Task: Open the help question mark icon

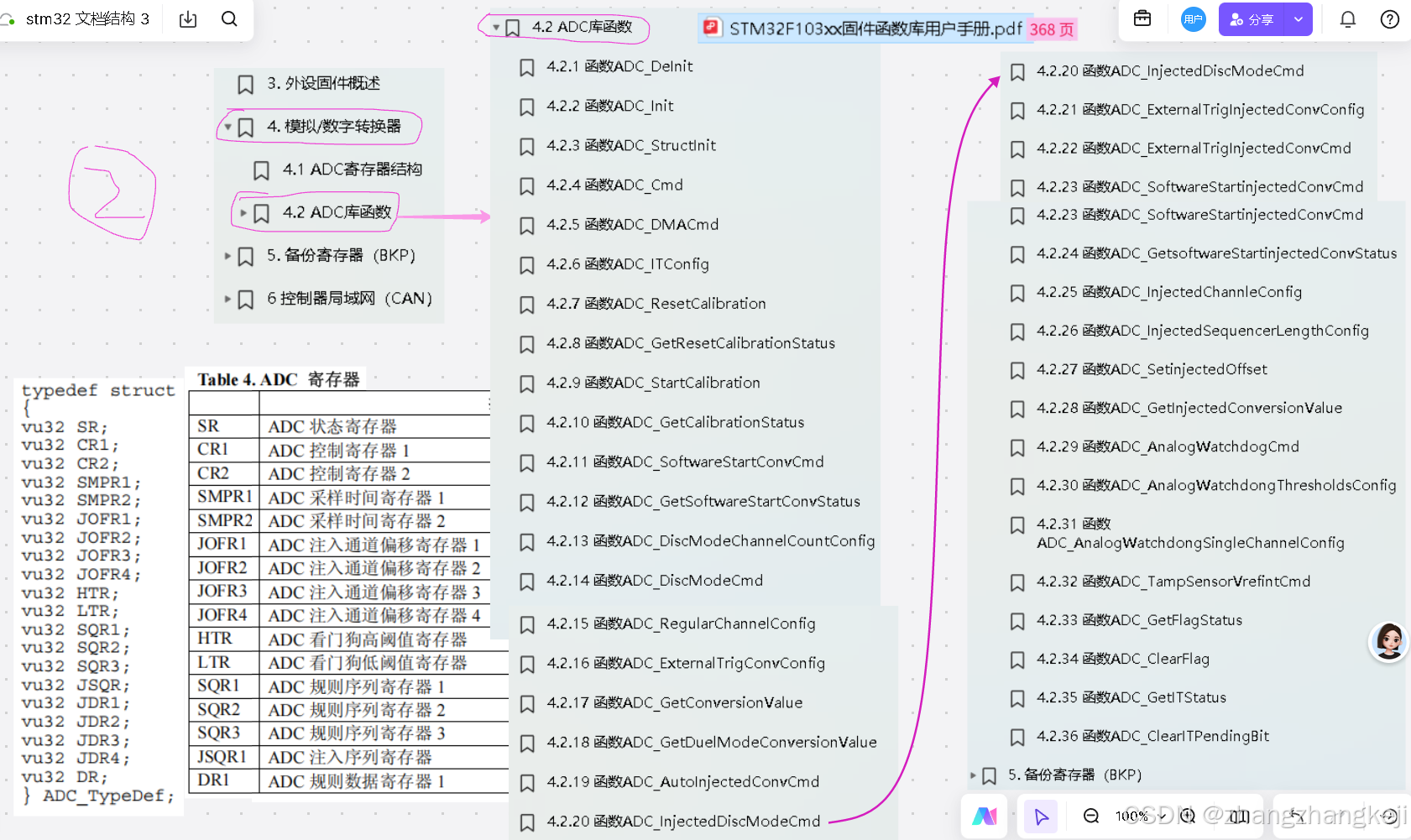Action: tap(1390, 19)
